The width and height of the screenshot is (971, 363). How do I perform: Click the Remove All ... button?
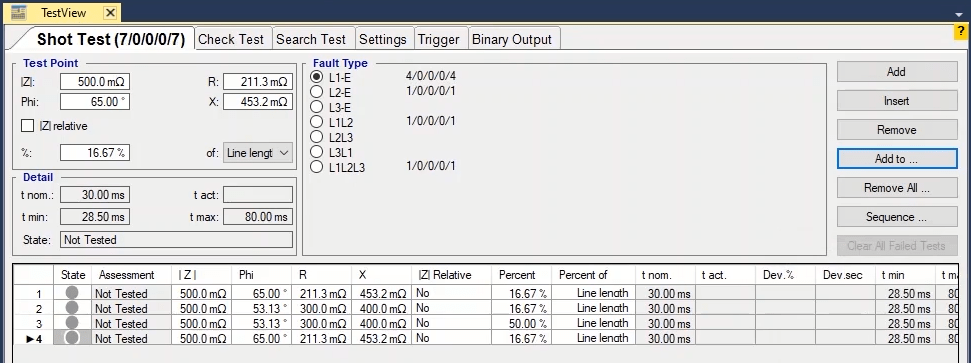[897, 188]
